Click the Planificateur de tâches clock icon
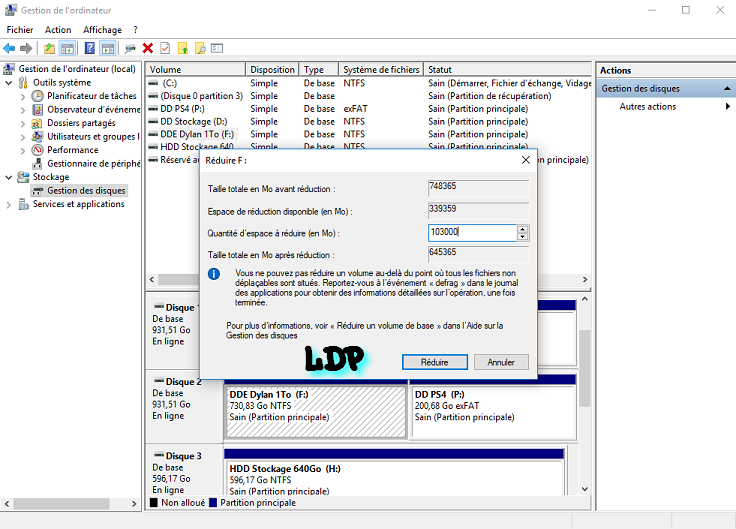The width and height of the screenshot is (736, 529). pos(38,96)
